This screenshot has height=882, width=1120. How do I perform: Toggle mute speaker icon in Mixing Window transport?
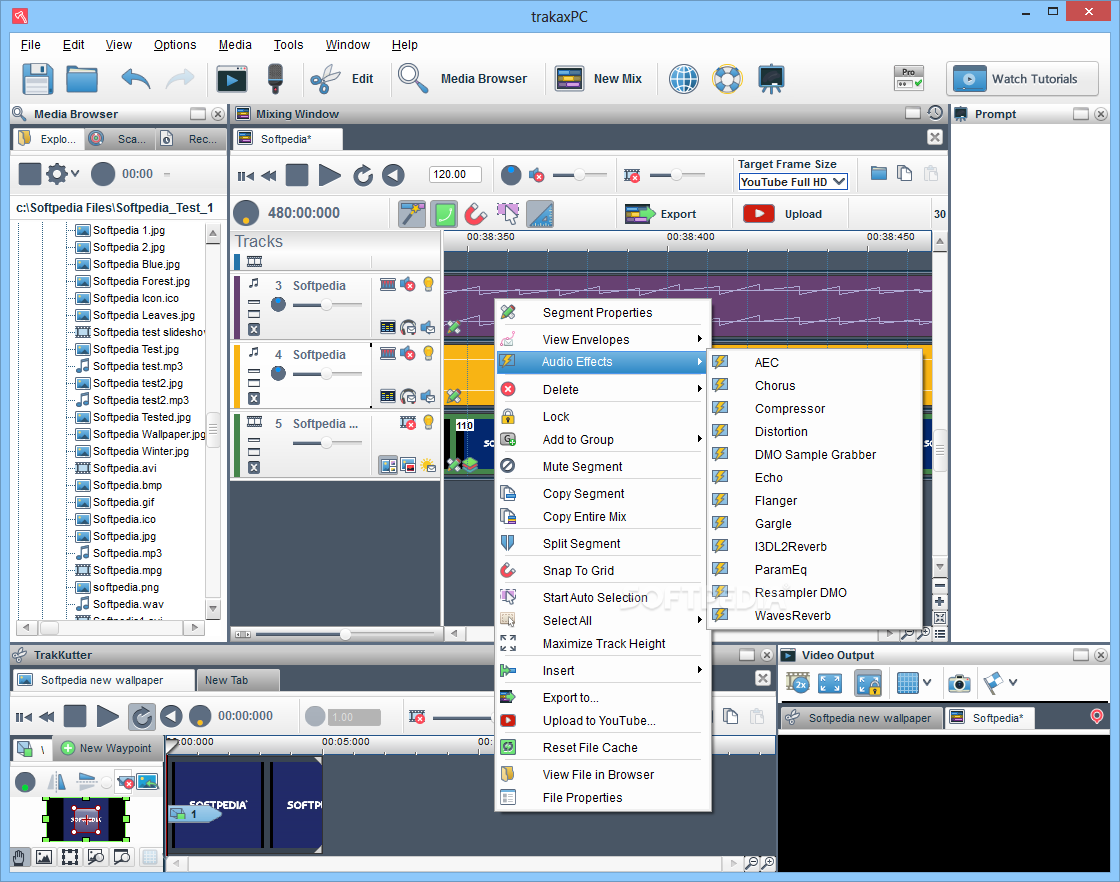point(536,174)
